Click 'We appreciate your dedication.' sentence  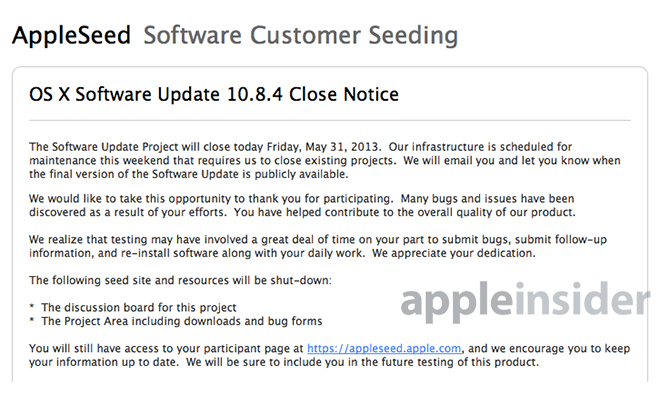454,254
